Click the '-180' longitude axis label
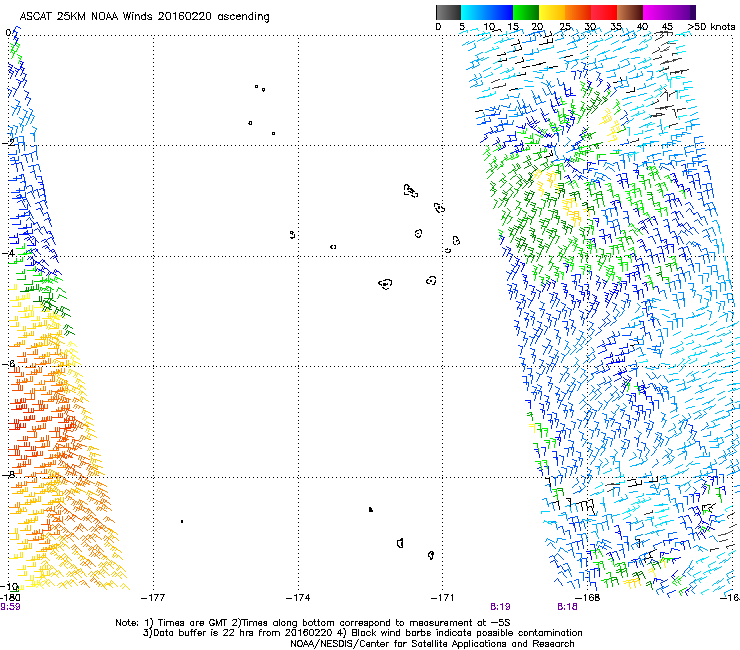 [x=10, y=598]
